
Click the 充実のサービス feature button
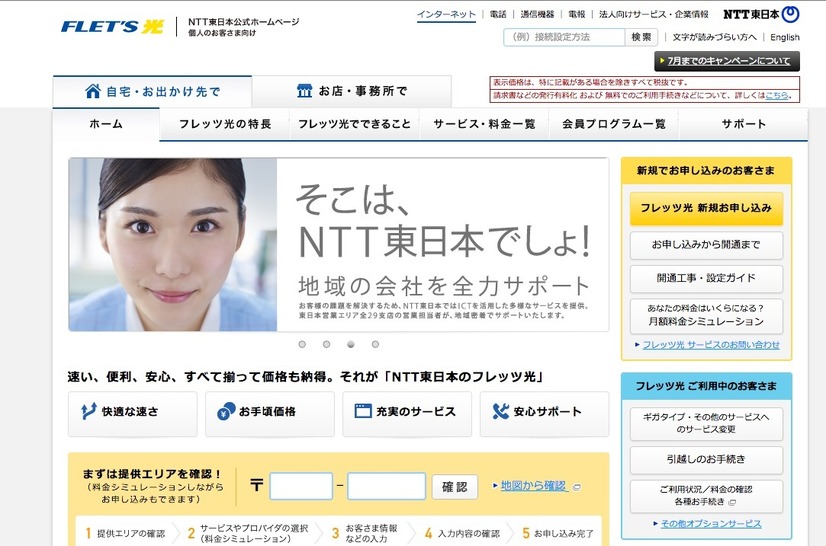point(407,413)
